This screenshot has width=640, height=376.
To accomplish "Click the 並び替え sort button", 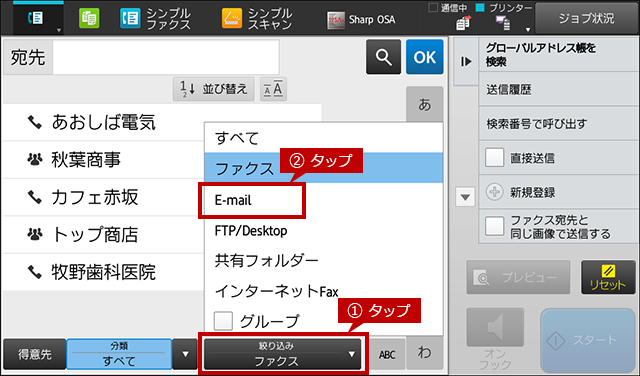I will click(x=213, y=89).
